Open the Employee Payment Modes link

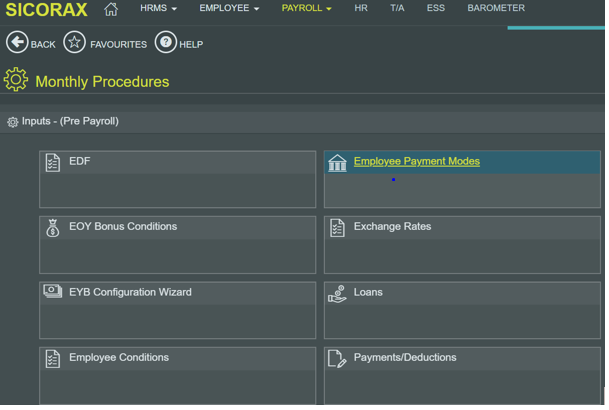(416, 162)
